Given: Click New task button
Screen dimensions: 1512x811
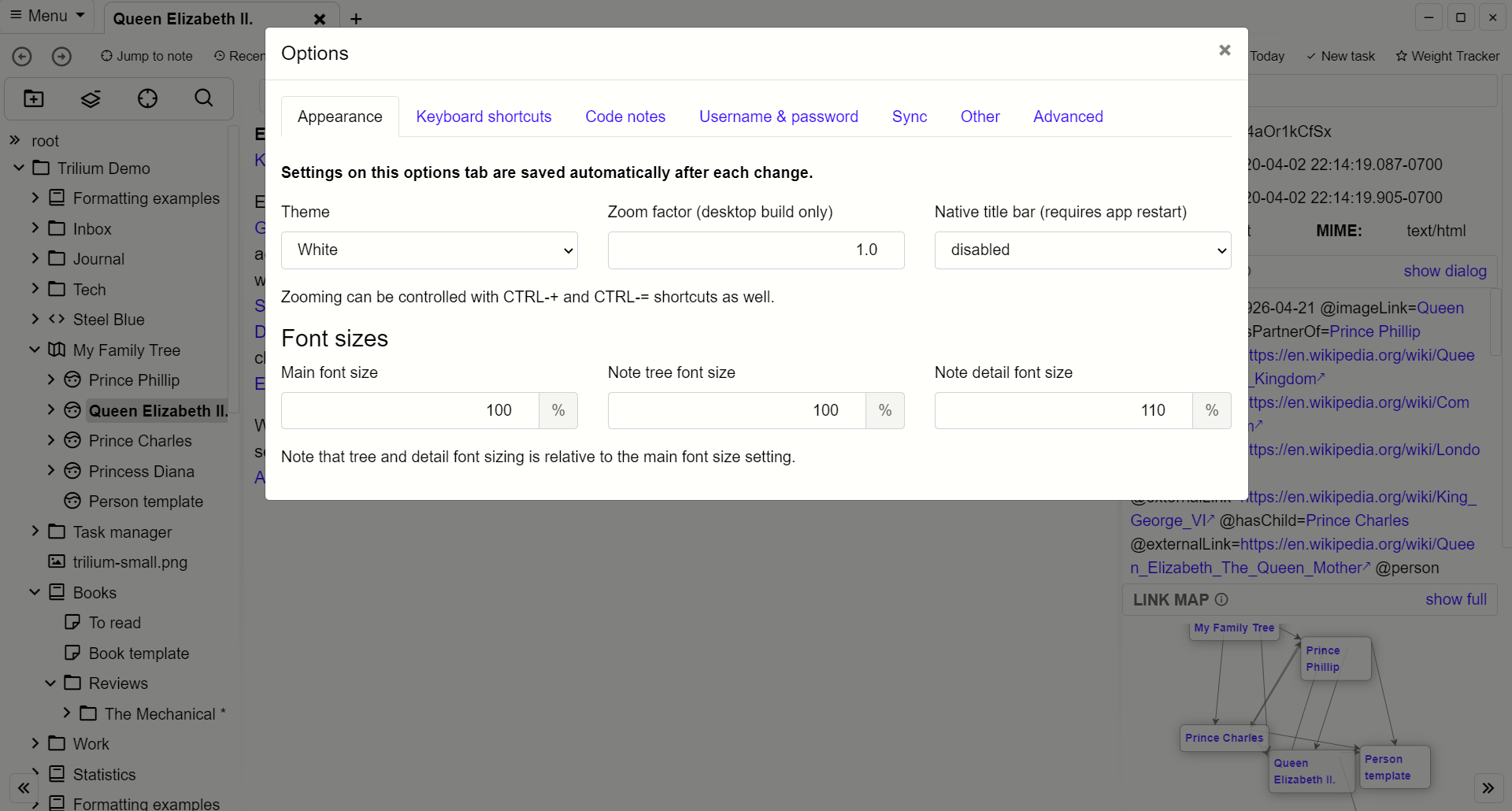Looking at the screenshot, I should (1340, 56).
